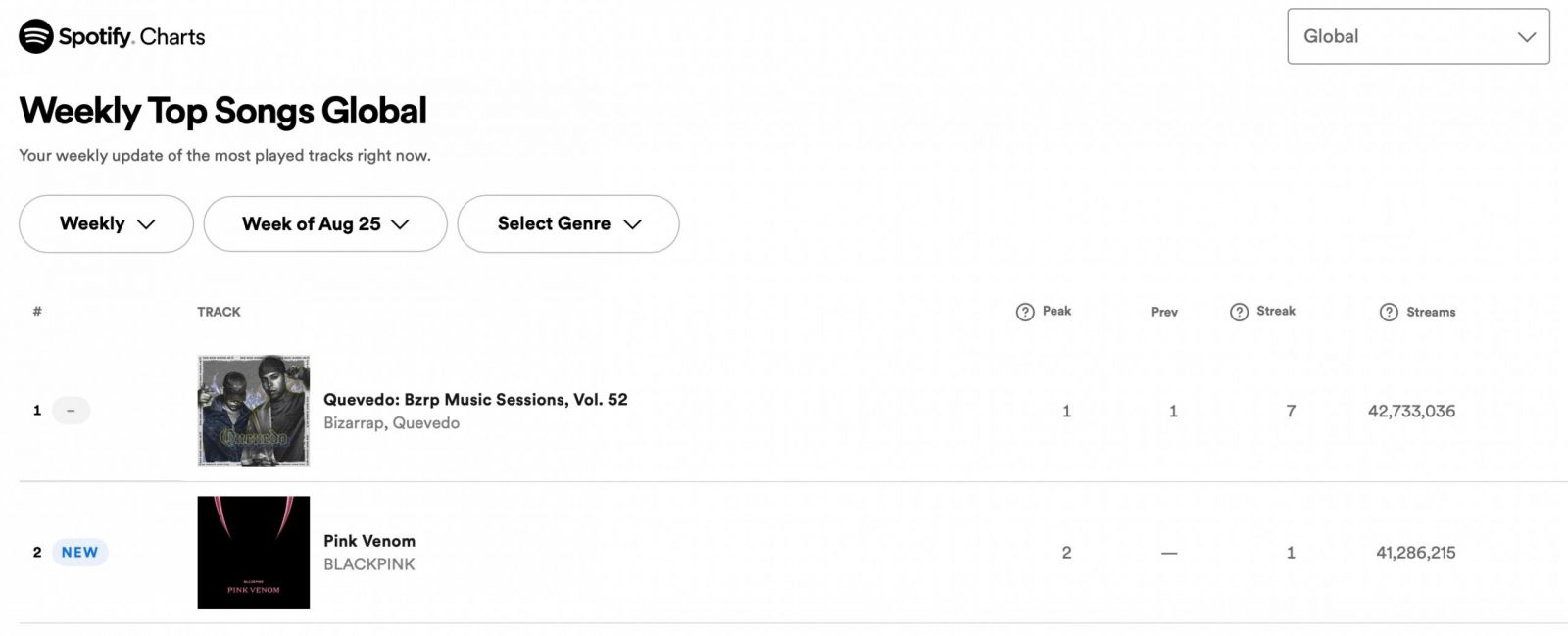Click the Streams column help icon
The width and height of the screenshot is (1568, 636).
[1389, 312]
